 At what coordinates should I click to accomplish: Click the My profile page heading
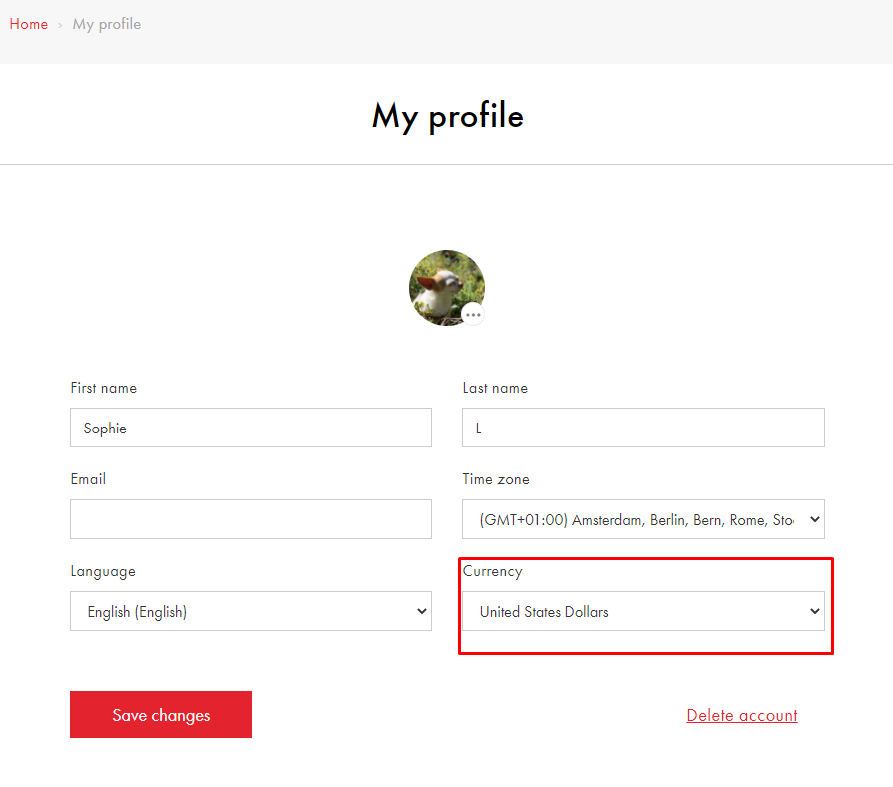pos(447,116)
